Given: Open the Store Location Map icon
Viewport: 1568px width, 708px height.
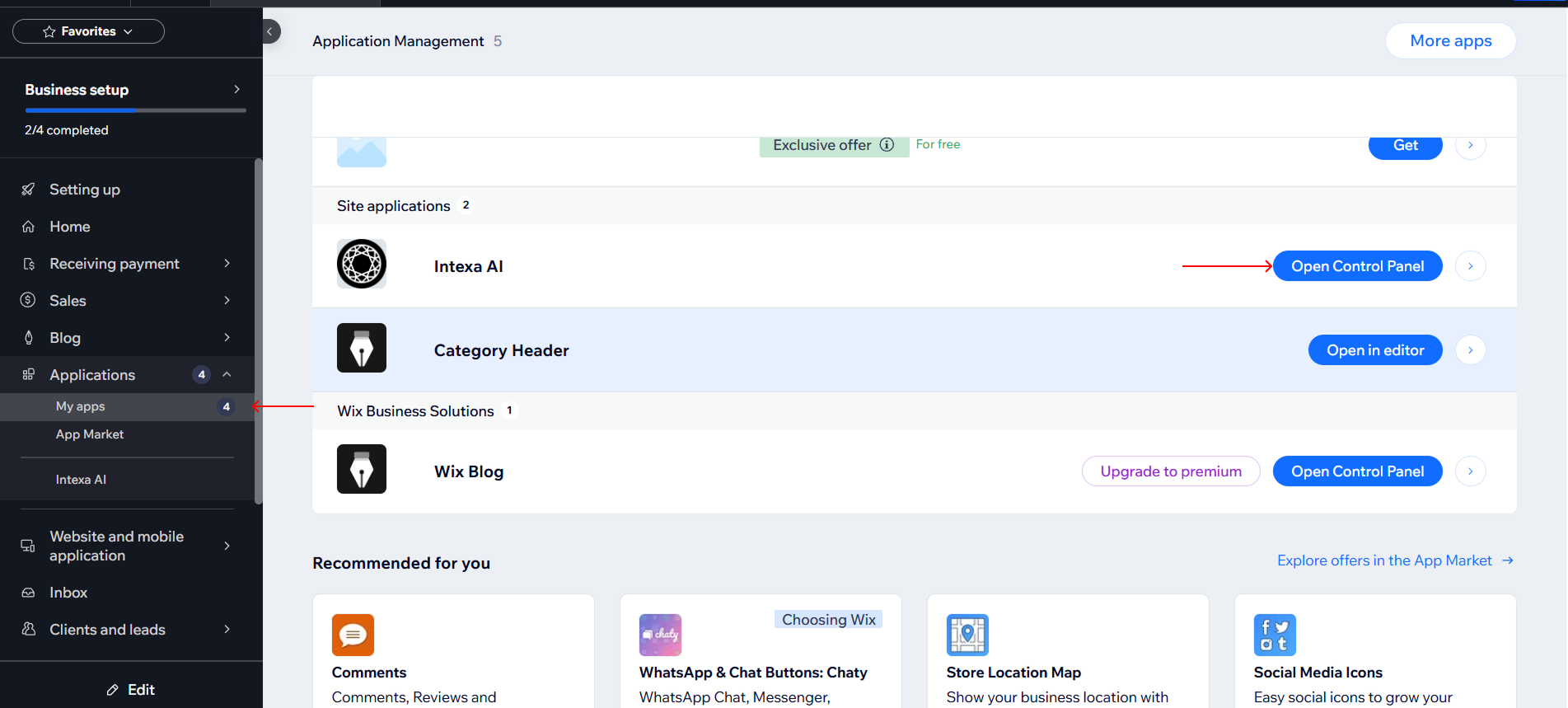Looking at the screenshot, I should 967,635.
